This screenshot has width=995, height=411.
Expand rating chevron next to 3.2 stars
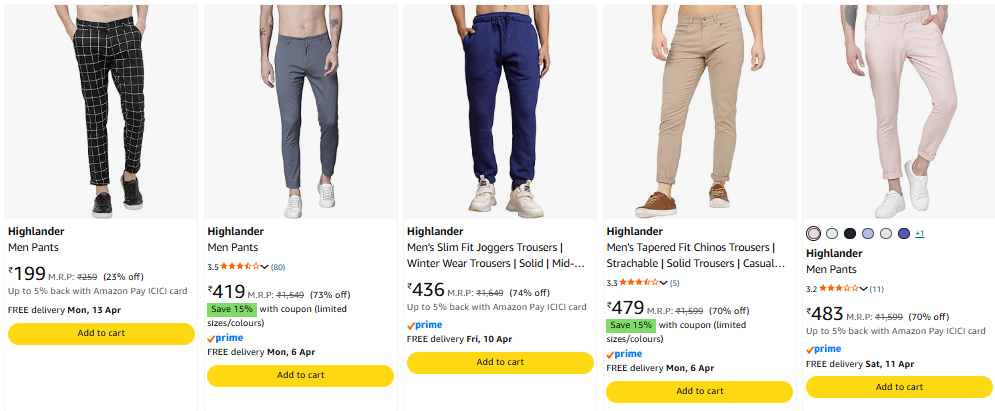[864, 289]
